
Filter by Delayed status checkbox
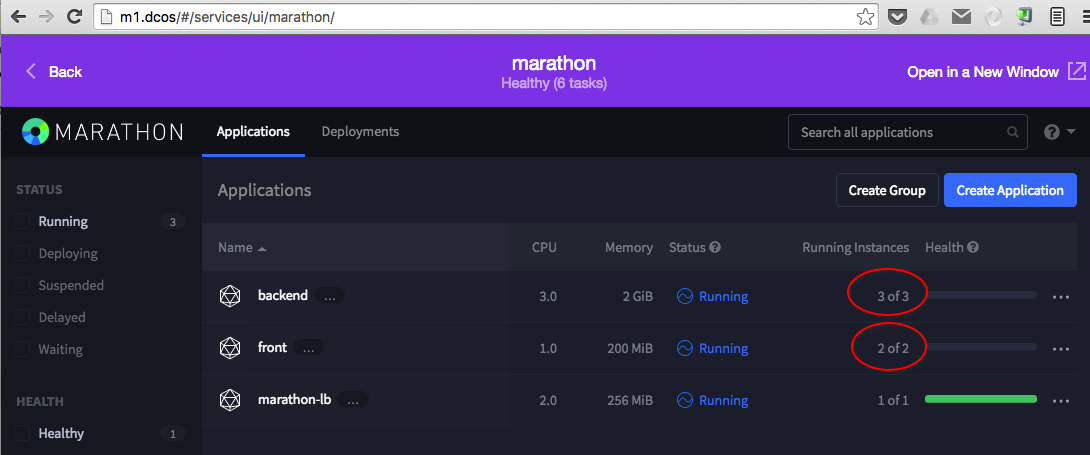pos(22,317)
